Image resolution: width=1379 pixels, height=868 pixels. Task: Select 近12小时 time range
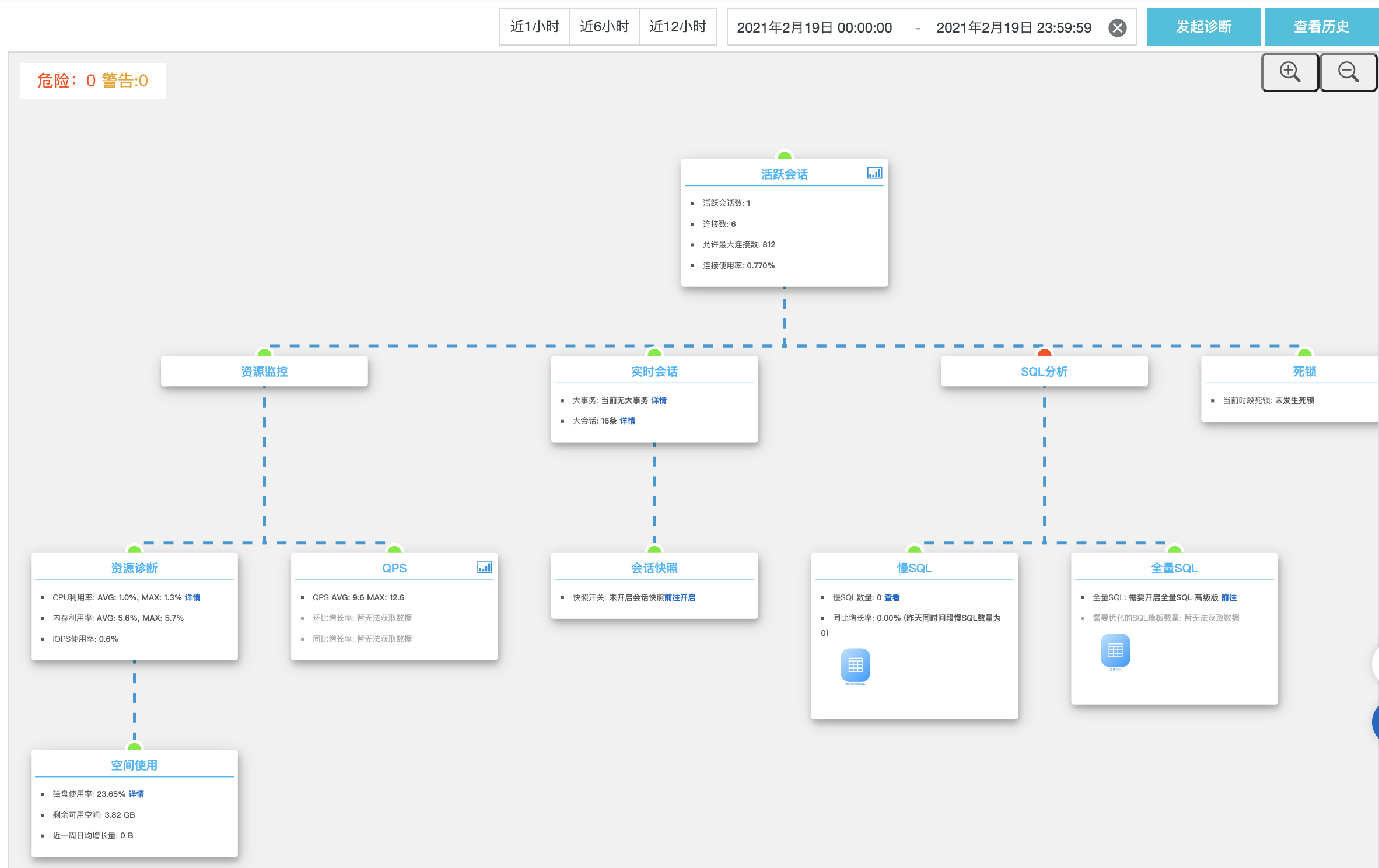pyautogui.click(x=678, y=27)
